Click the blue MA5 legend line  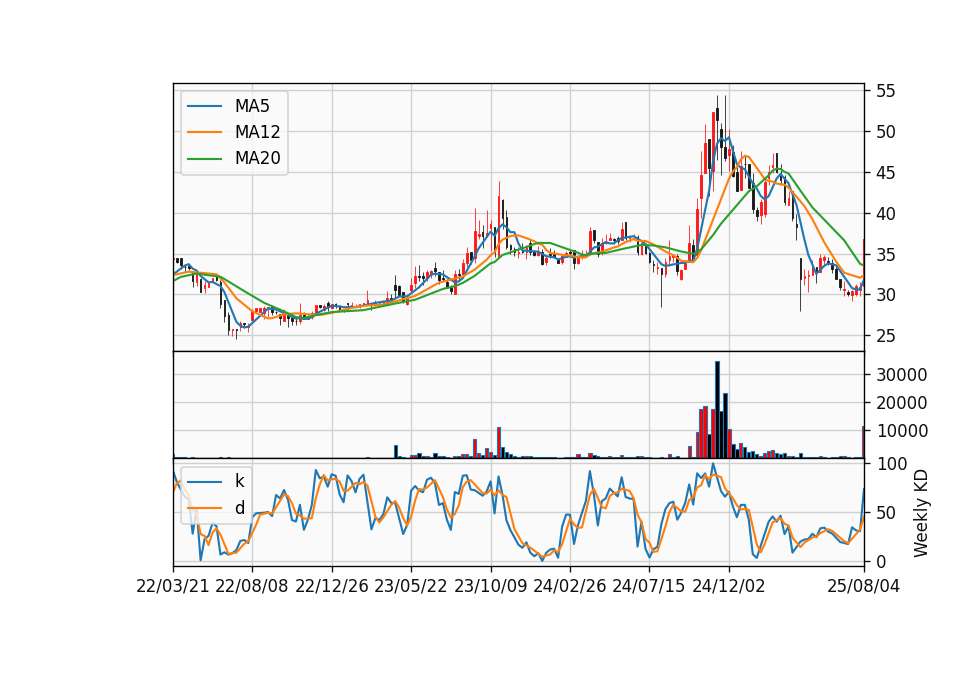[204, 106]
